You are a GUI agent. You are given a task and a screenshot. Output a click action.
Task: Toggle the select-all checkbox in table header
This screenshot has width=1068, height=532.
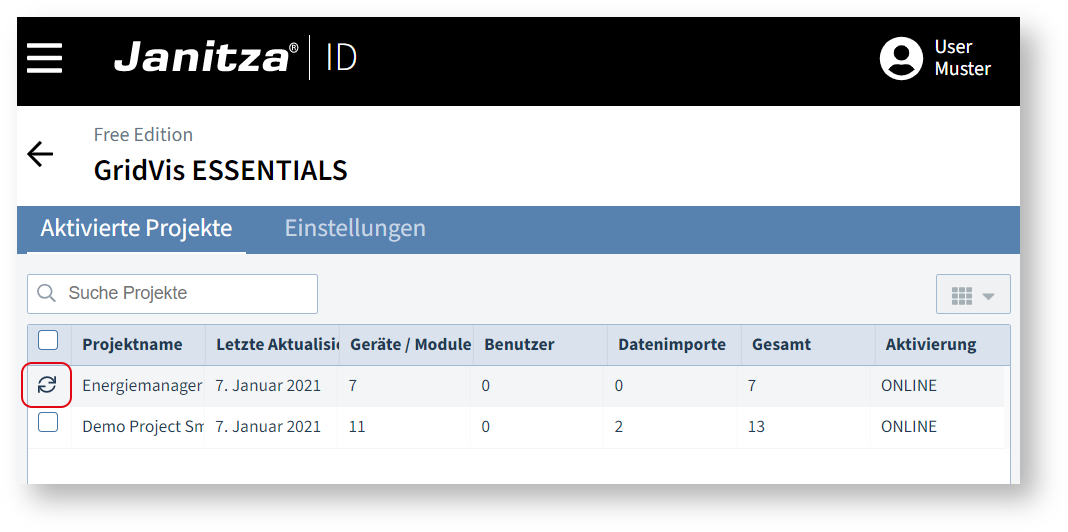(x=48, y=340)
